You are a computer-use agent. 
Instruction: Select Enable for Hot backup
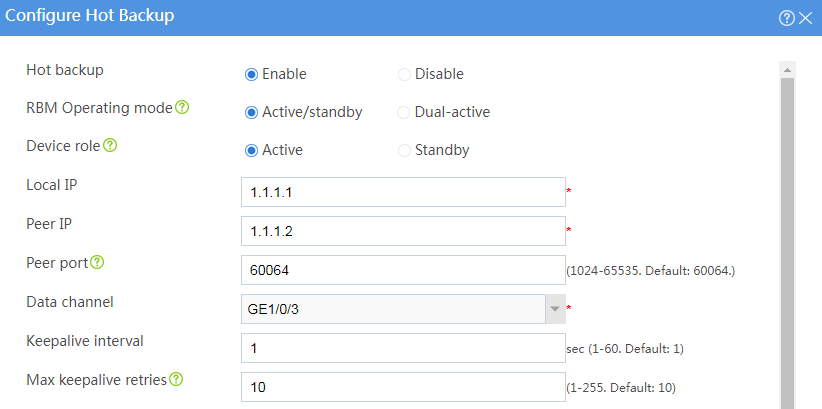point(252,74)
